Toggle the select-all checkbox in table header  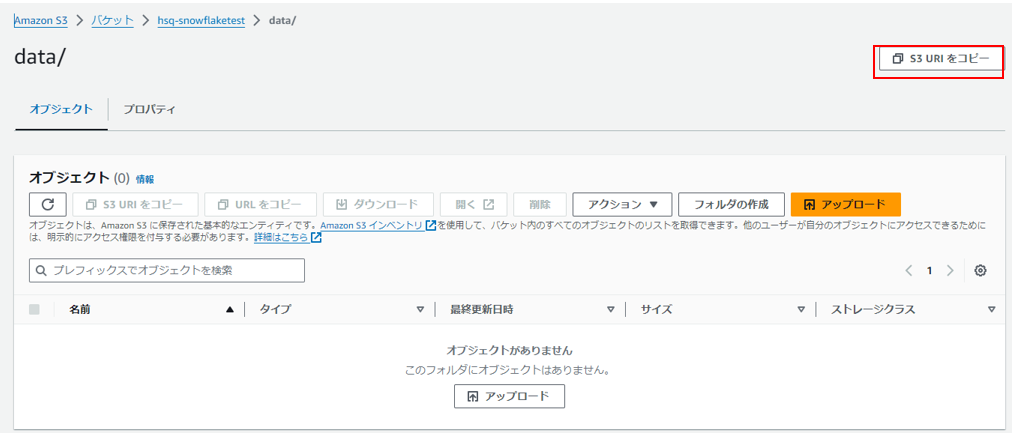34,310
